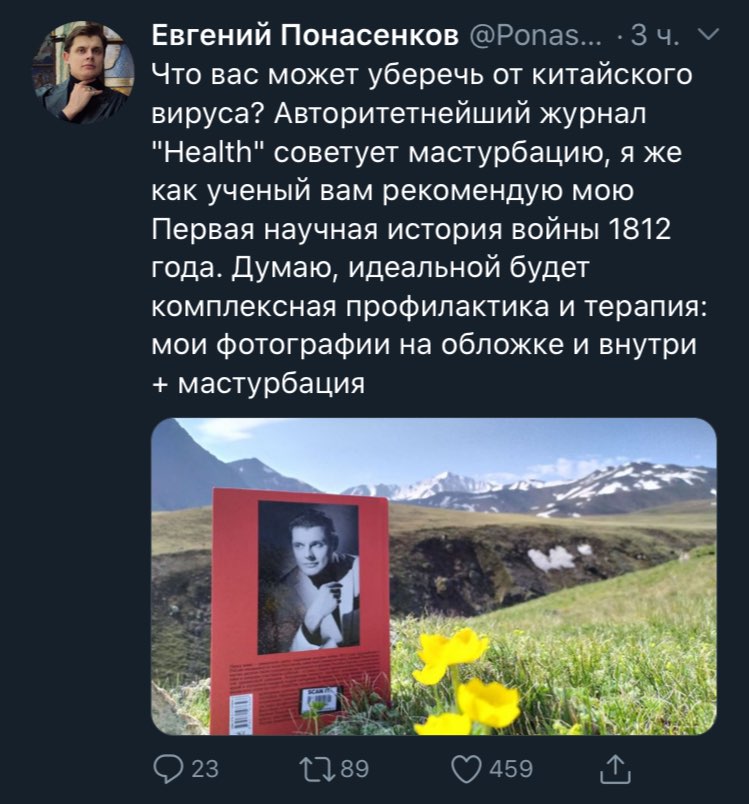This screenshot has height=804, width=749.
Task: Retweet using the arrows icon
Action: [x=319, y=769]
